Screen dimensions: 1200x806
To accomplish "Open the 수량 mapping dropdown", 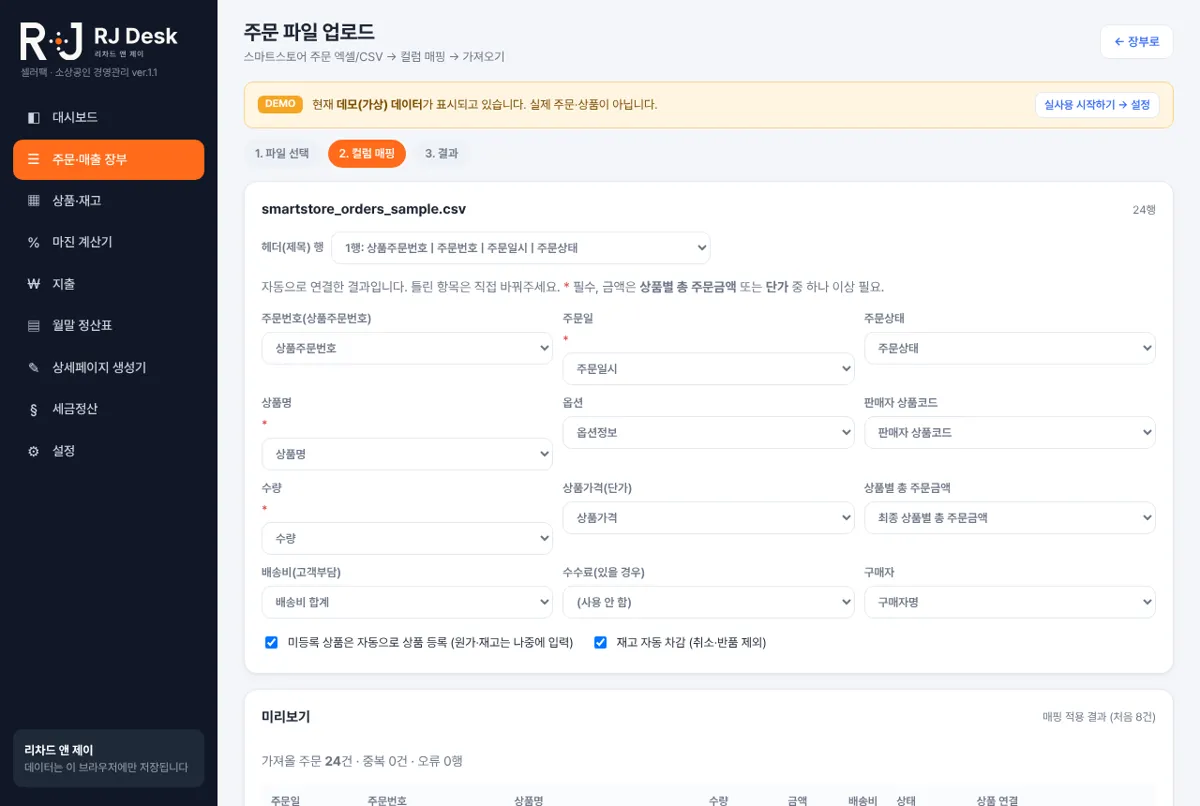I will (407, 538).
